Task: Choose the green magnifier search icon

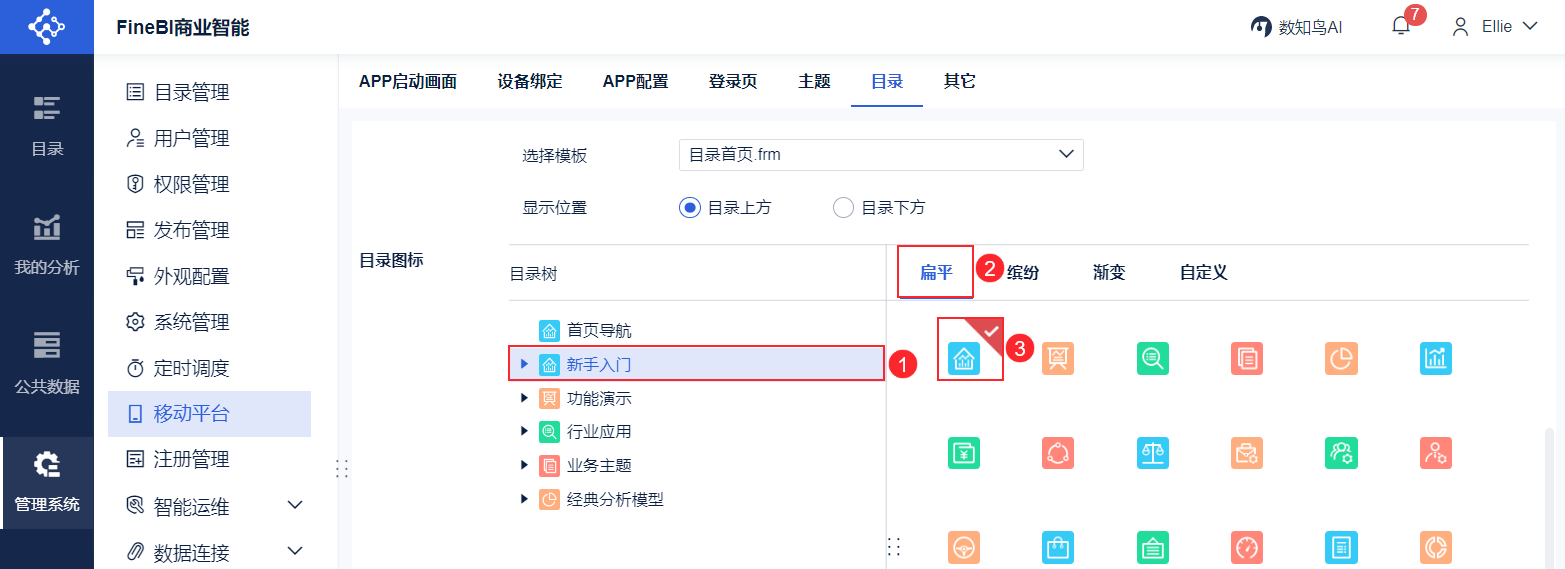Action: point(1152,358)
